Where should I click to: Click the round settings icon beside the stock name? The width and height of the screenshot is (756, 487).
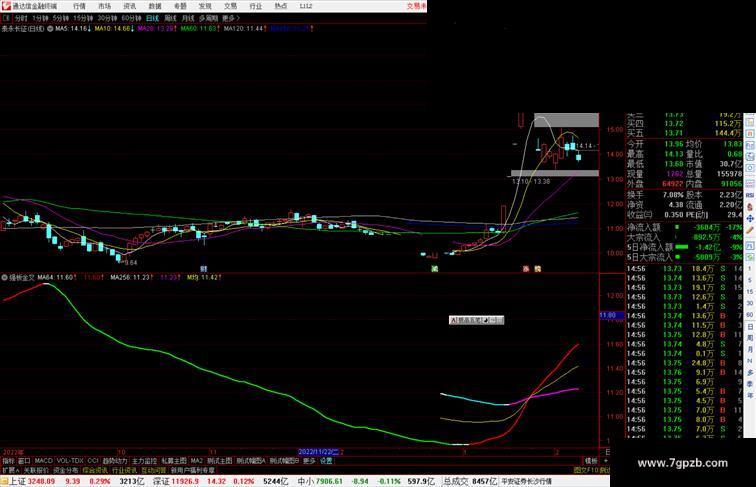(50, 29)
